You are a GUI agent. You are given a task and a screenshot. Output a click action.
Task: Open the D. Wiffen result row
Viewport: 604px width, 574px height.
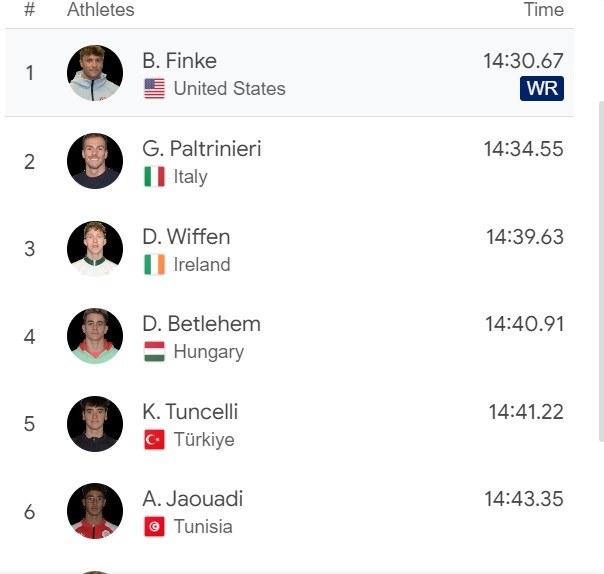289,248
